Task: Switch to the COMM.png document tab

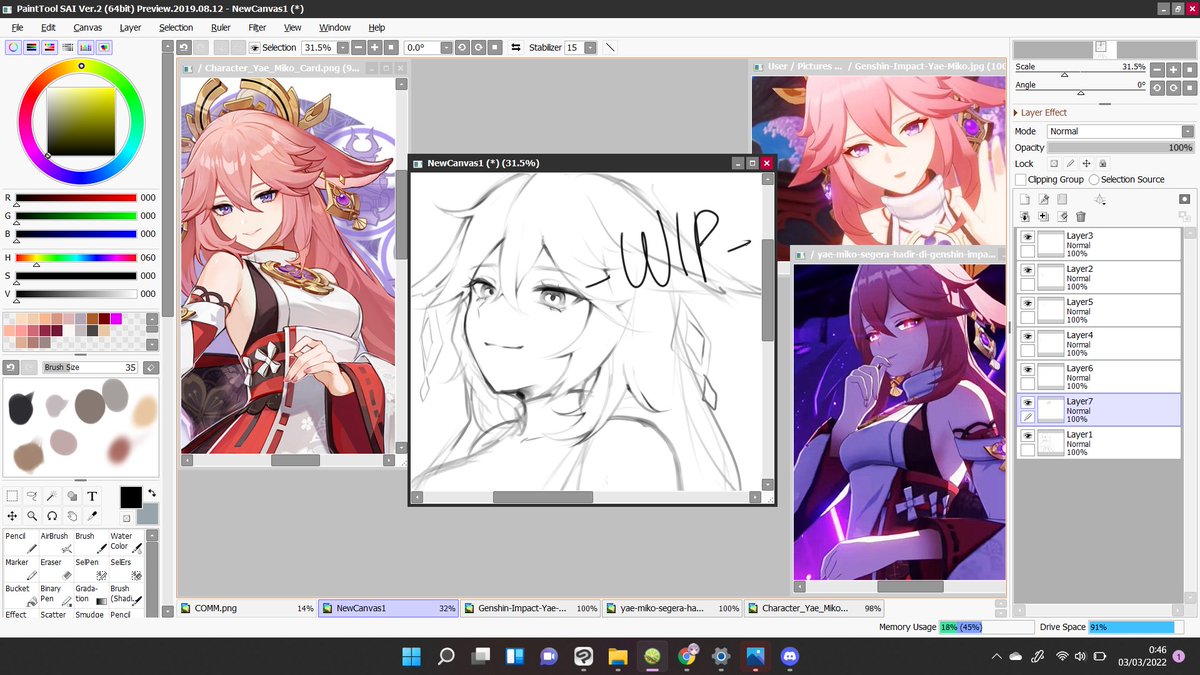Action: [x=247, y=608]
